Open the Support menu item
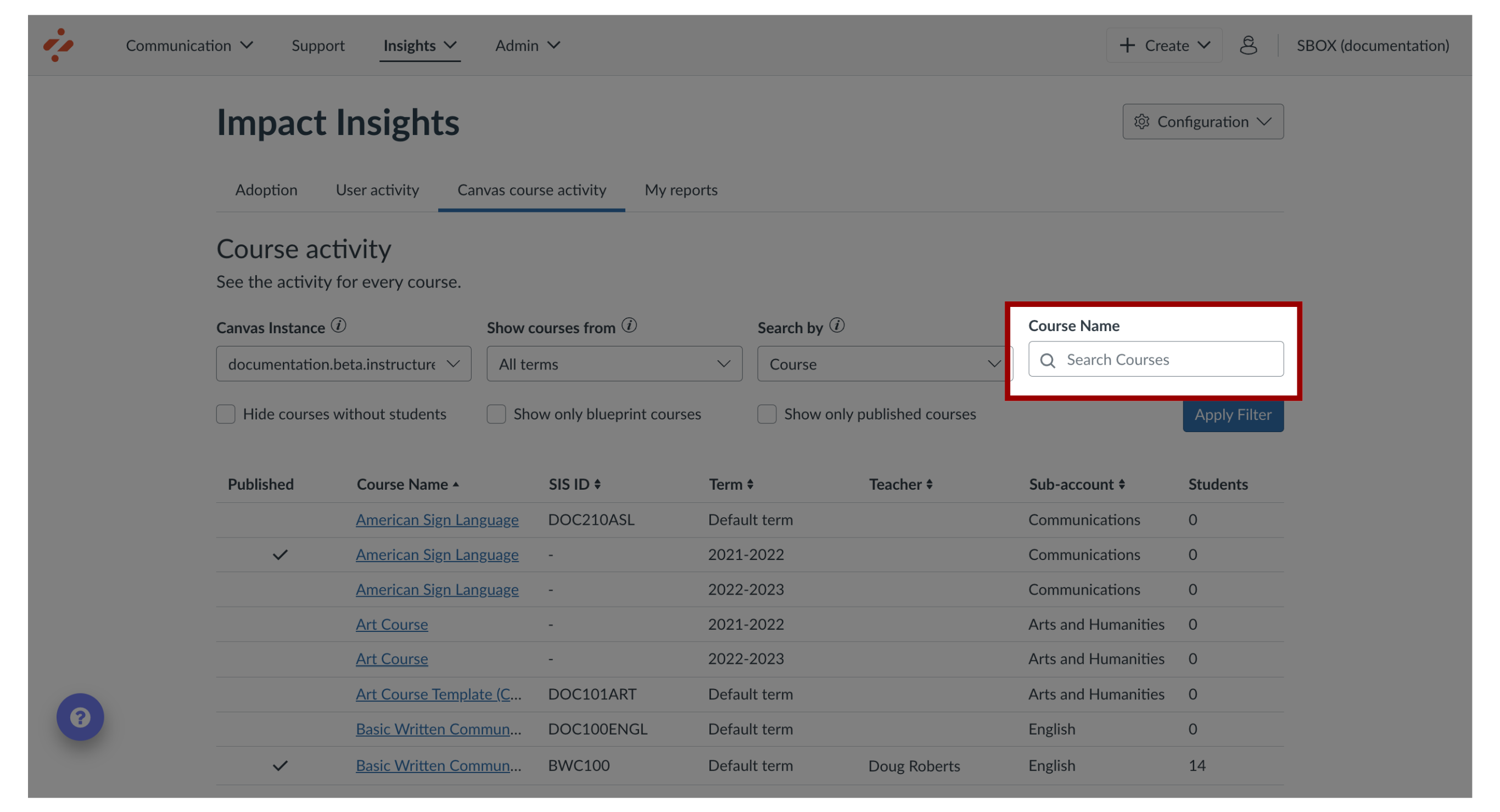Viewport: 1500px width, 812px height. 318,45
